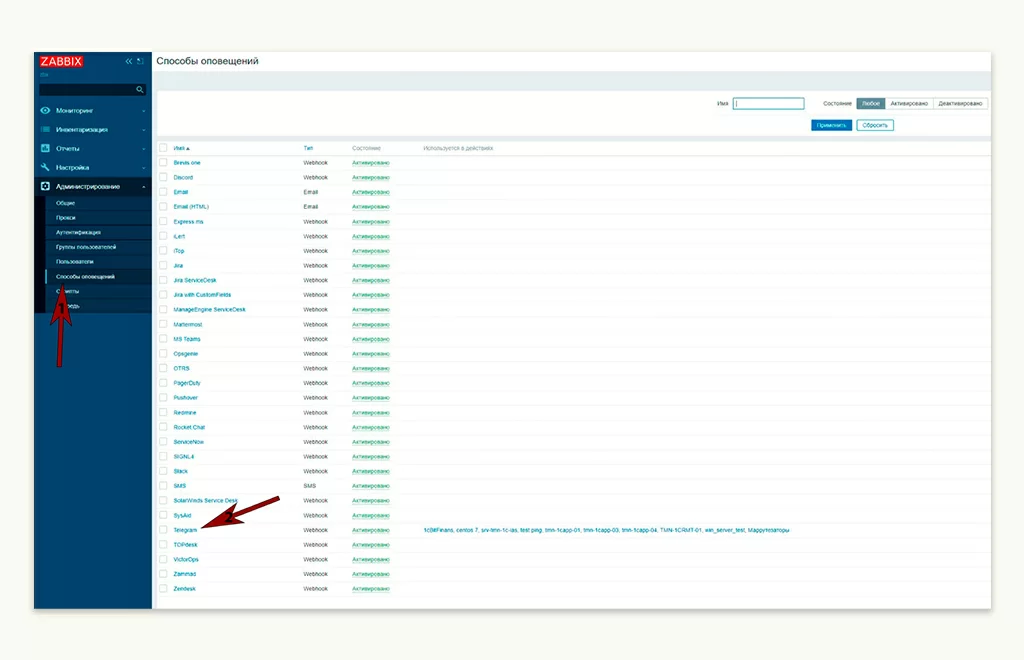The width and height of the screenshot is (1024, 660).
Task: Click the chart icon for Отчеты
Action: coord(45,148)
